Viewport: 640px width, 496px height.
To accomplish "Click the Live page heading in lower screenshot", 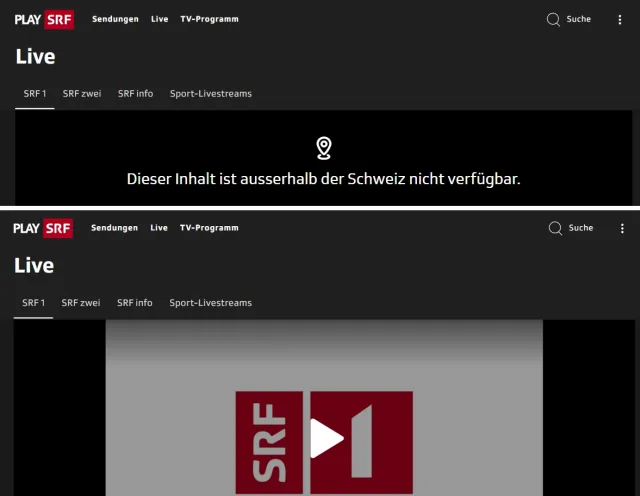I will (34, 265).
